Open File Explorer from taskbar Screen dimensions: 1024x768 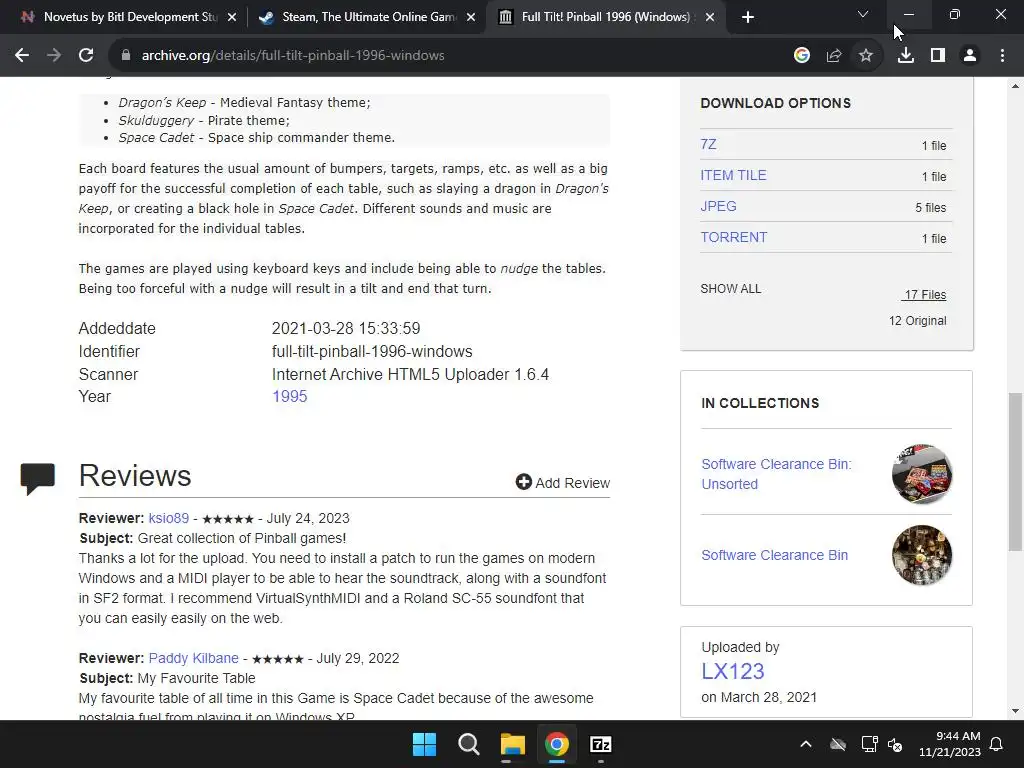tap(513, 744)
